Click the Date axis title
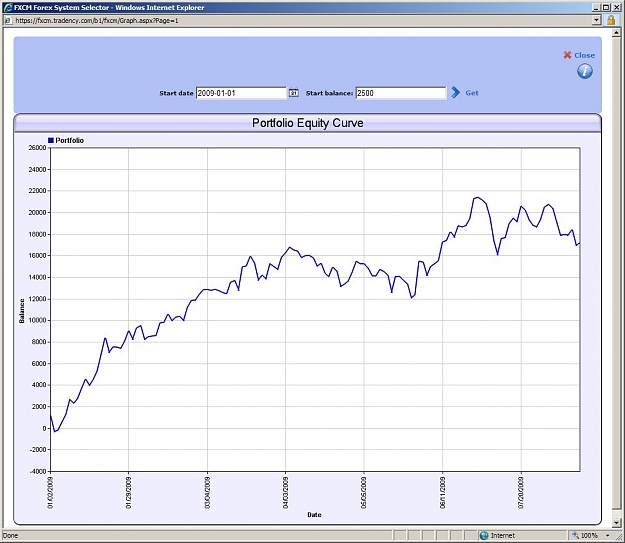 [314, 515]
